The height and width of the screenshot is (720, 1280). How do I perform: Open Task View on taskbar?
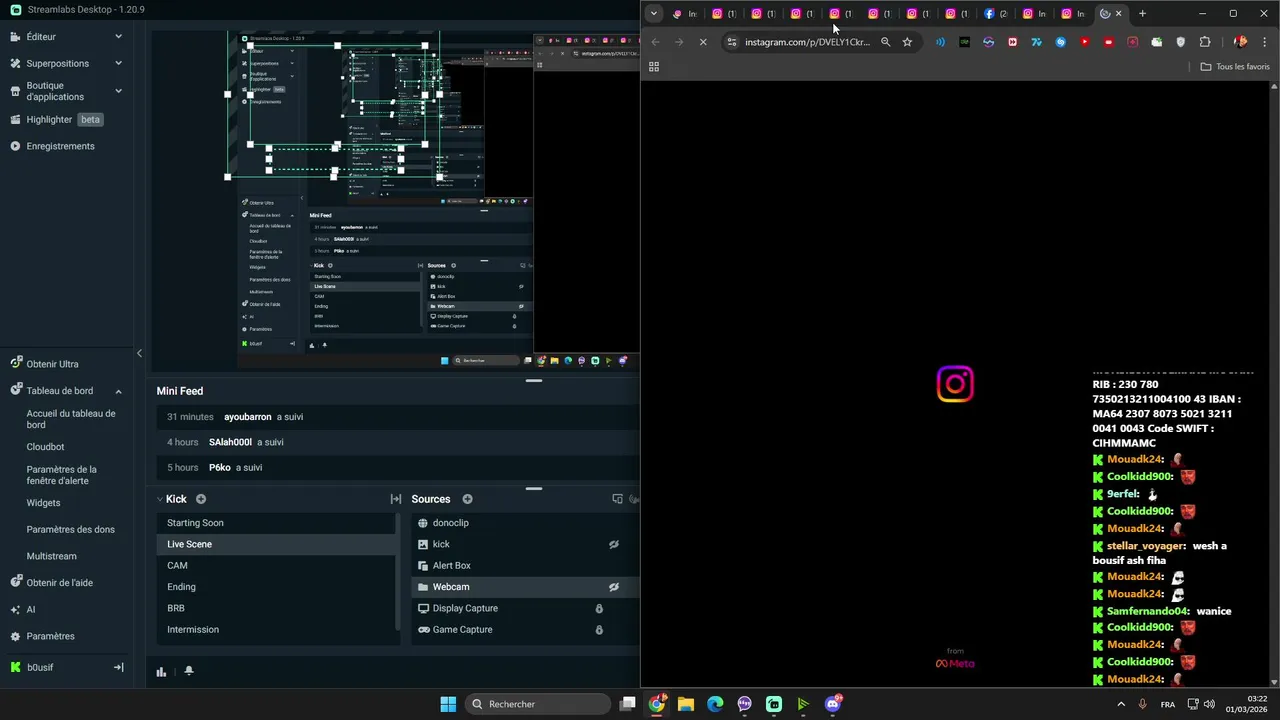point(628,704)
